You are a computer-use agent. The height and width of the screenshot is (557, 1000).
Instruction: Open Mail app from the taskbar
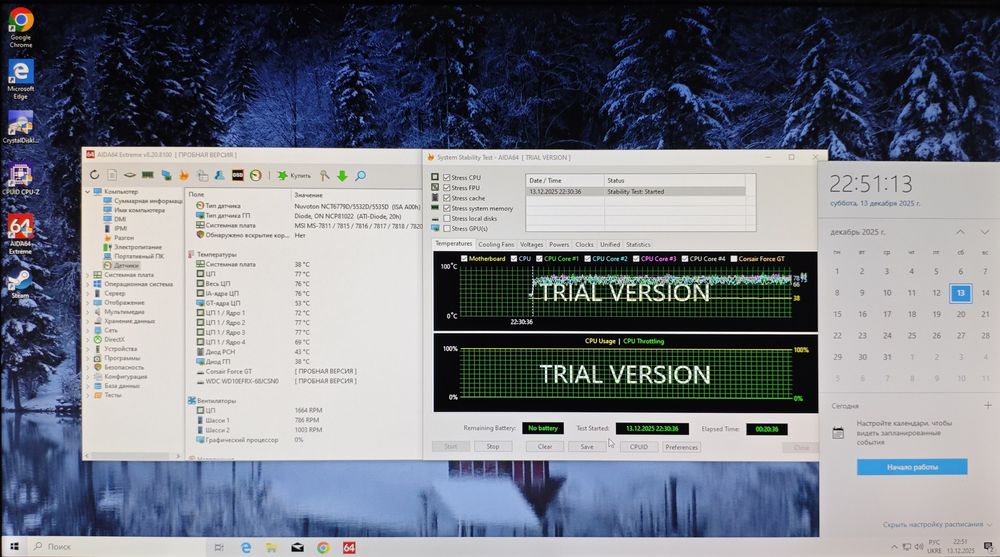click(297, 547)
